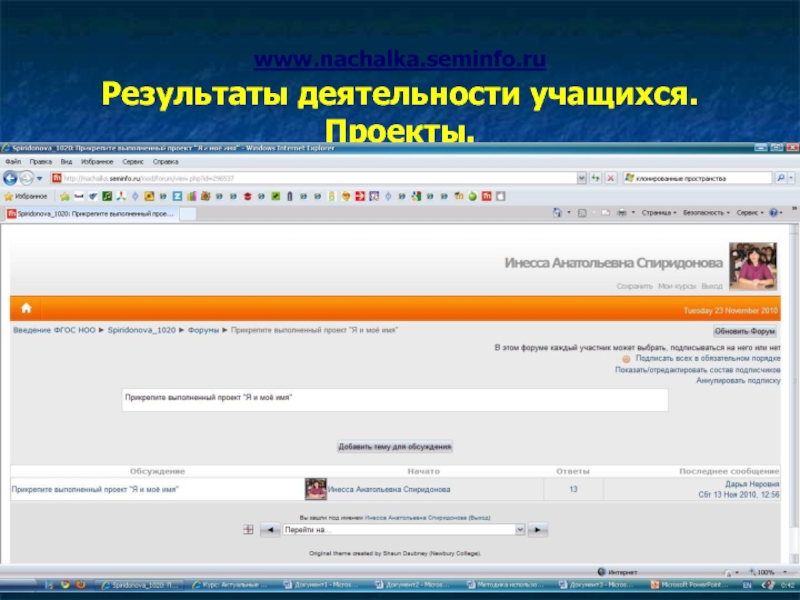Go back with the browser Back arrow
The width and height of the screenshot is (800, 600).
(x=10, y=178)
